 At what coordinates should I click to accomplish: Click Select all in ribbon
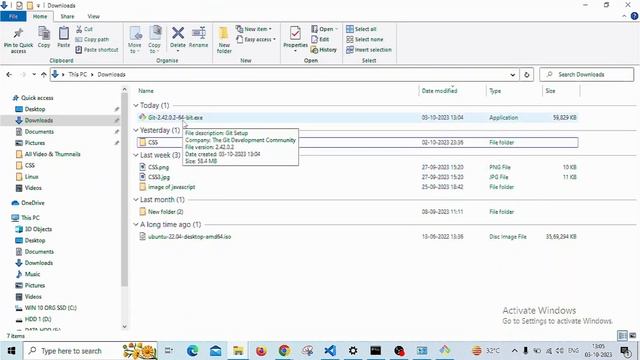(x=361, y=29)
